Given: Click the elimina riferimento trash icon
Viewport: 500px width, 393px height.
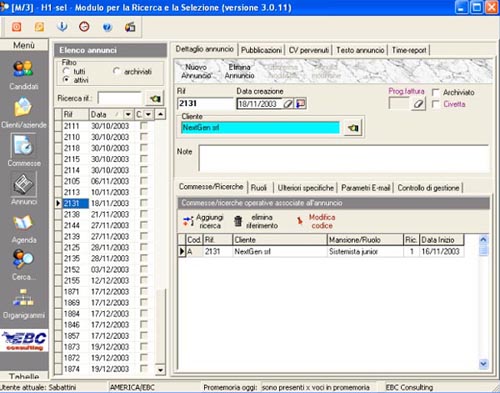Looking at the screenshot, I should coord(238,221).
